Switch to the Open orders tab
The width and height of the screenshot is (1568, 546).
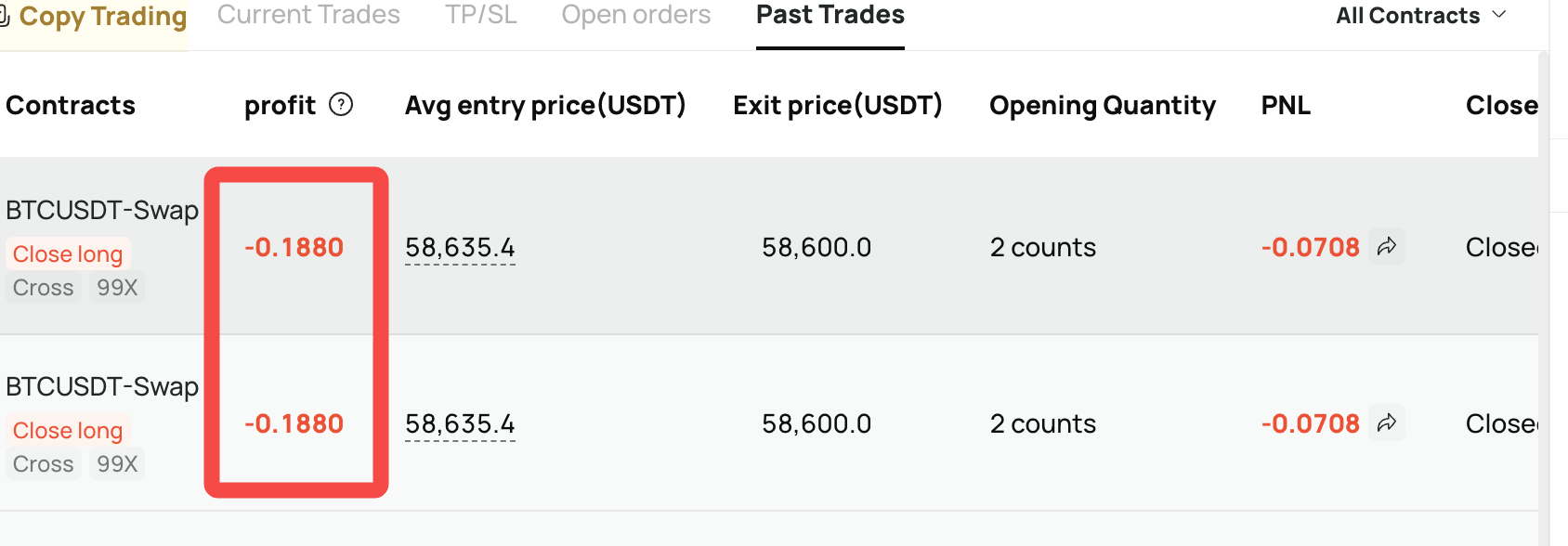[636, 15]
